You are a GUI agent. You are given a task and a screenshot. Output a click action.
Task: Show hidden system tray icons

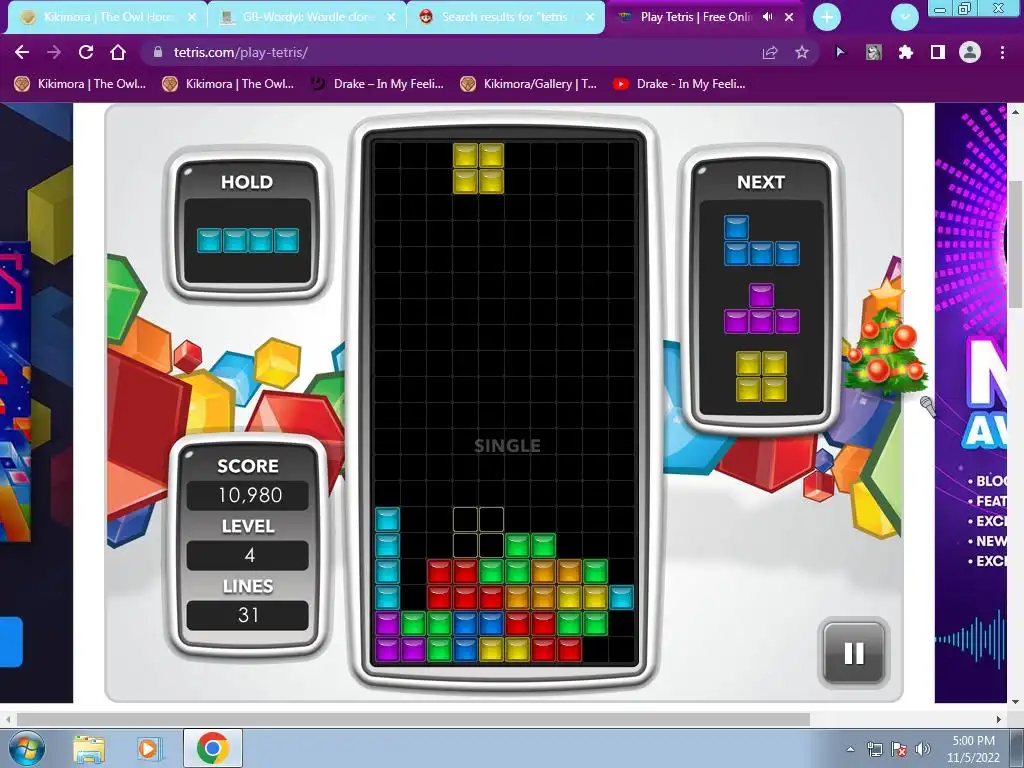[x=850, y=749]
